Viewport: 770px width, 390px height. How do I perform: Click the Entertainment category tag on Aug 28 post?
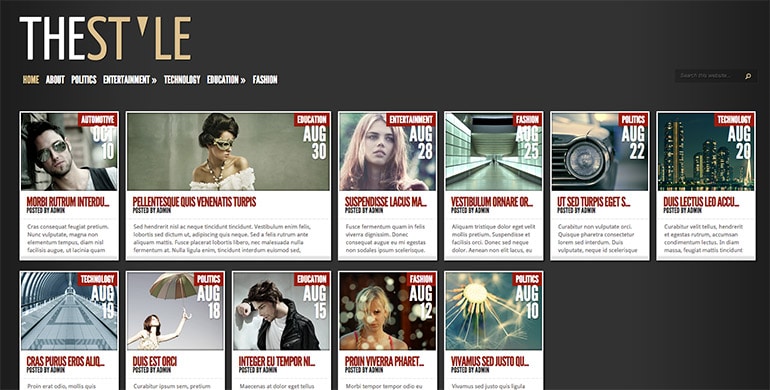411,120
